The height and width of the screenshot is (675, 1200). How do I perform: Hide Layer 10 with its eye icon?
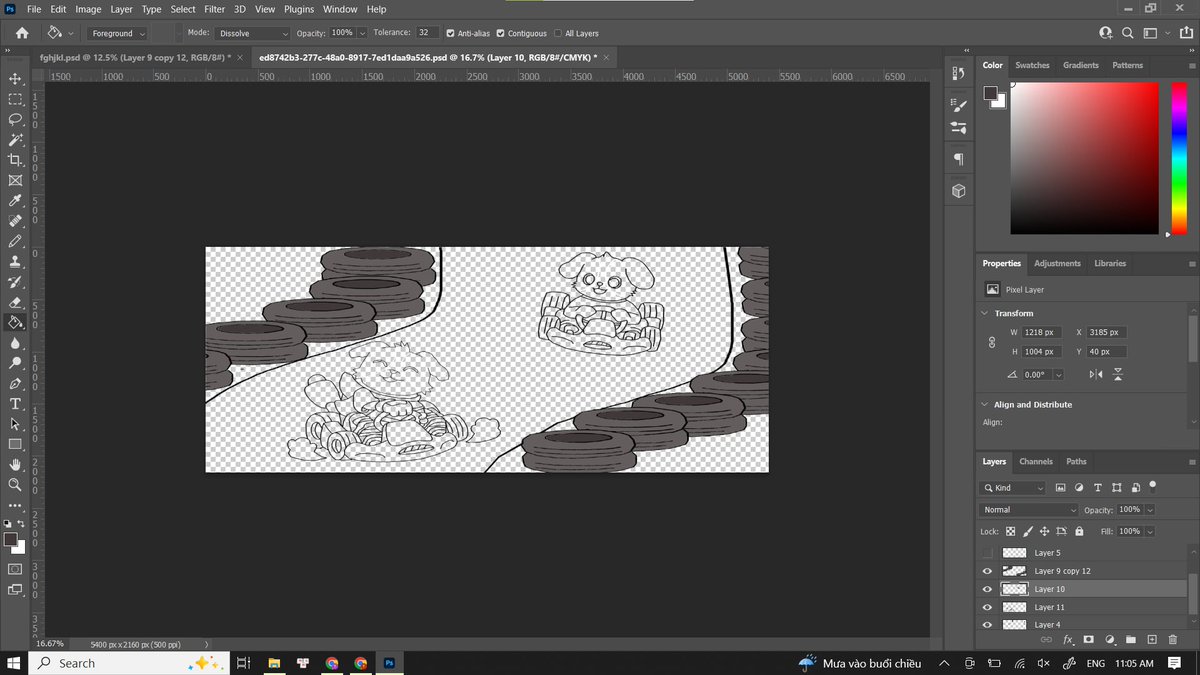coord(988,589)
